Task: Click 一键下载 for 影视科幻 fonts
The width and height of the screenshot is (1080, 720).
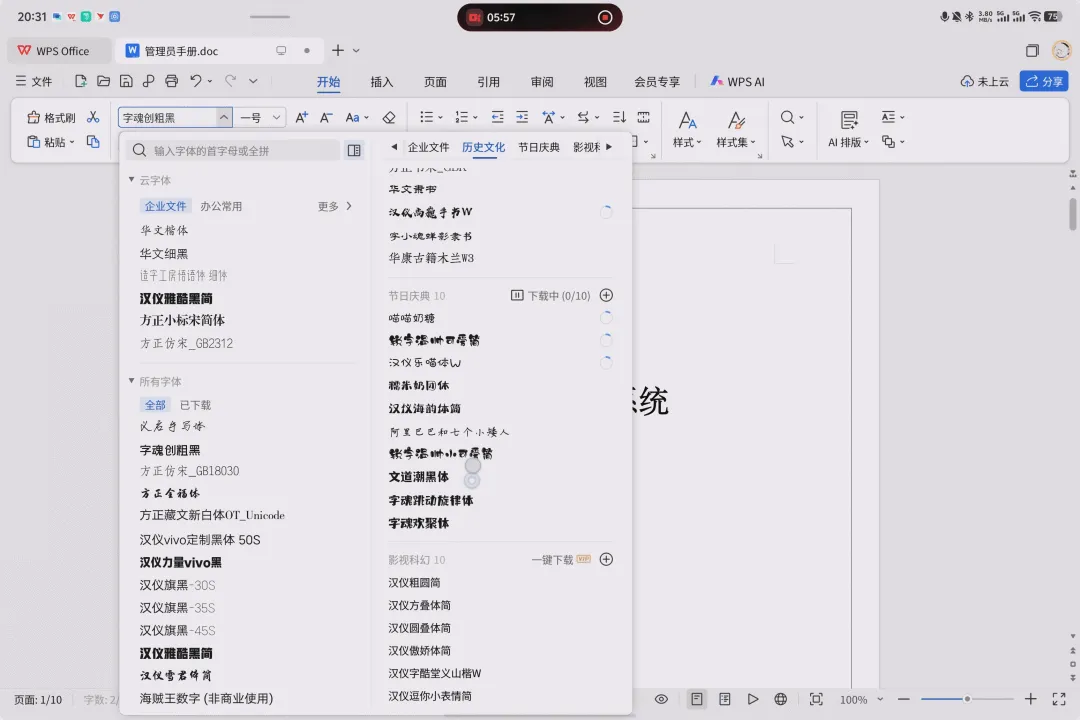Action: point(552,559)
